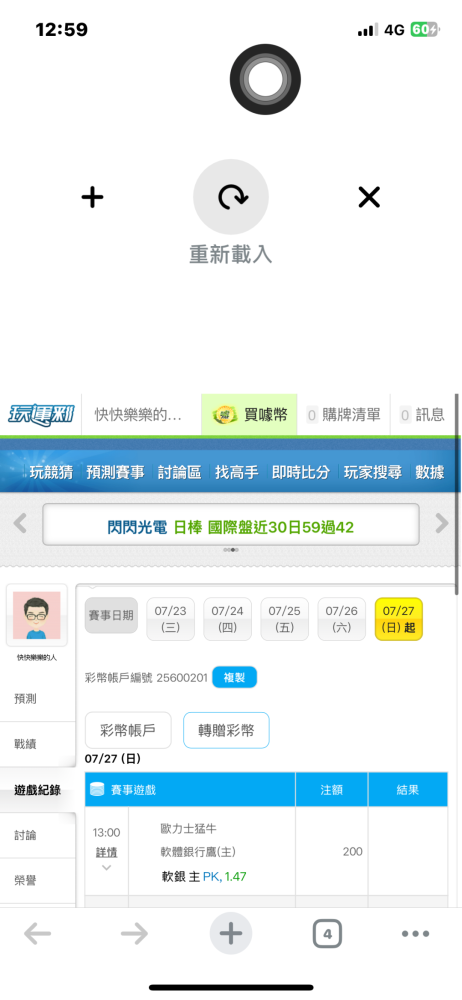Viewport: 462px width, 1000px height.
Task: Tap the reload (重新載入) circular arrow icon
Action: tap(231, 197)
